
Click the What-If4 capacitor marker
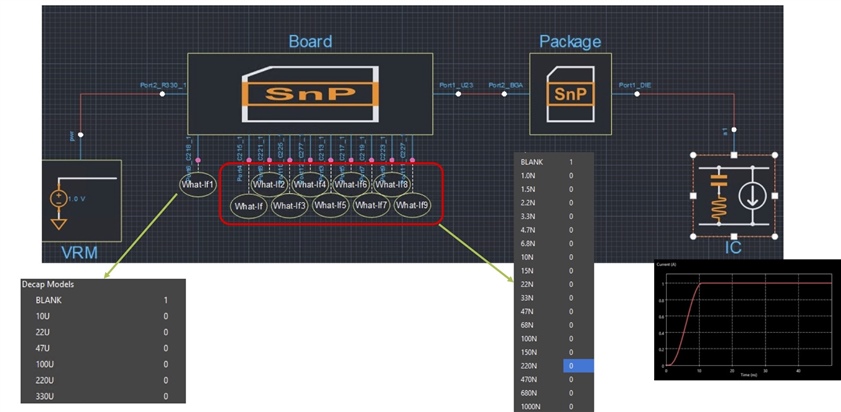click(x=310, y=184)
